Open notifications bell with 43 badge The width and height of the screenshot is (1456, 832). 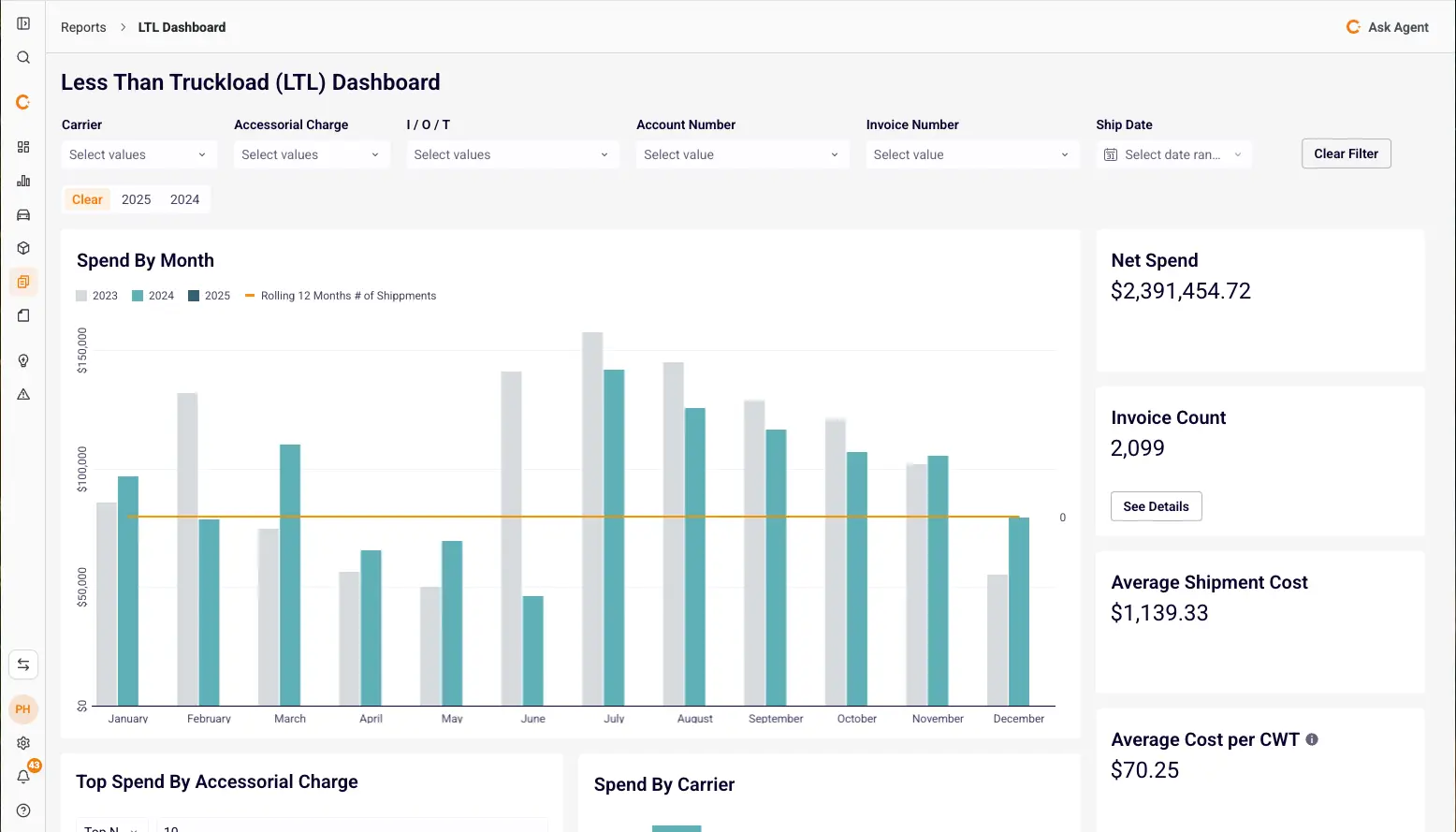click(23, 776)
